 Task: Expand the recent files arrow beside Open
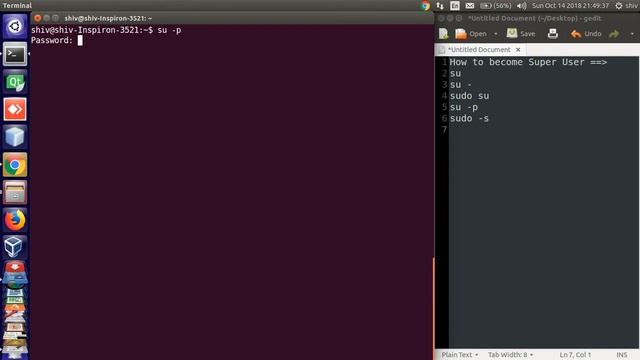tap(496, 34)
